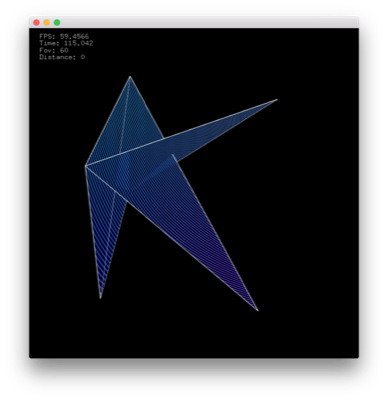
Task: Click the leftmost vertex where edges converge
Action: [x=86, y=166]
